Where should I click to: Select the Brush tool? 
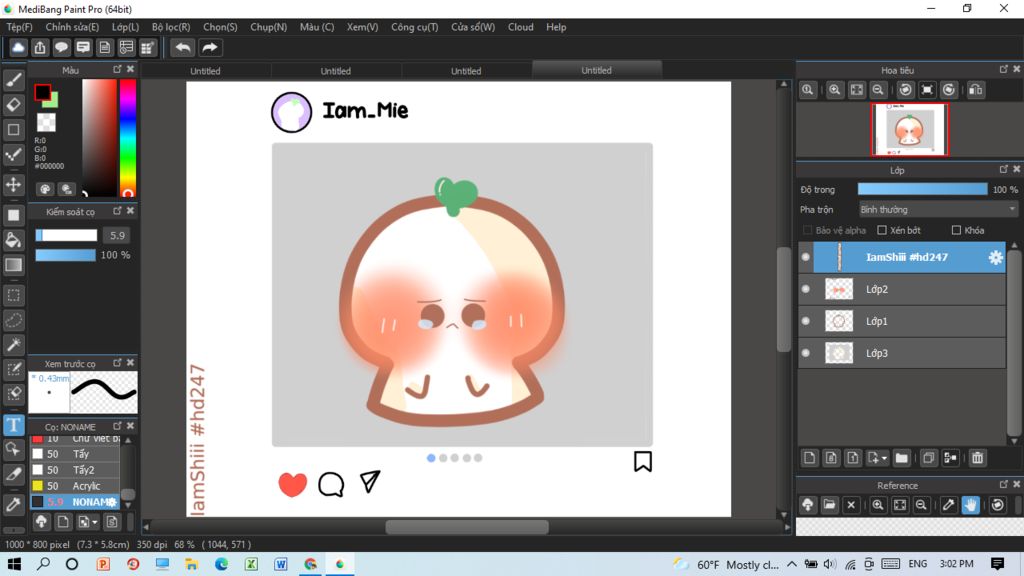[13, 80]
